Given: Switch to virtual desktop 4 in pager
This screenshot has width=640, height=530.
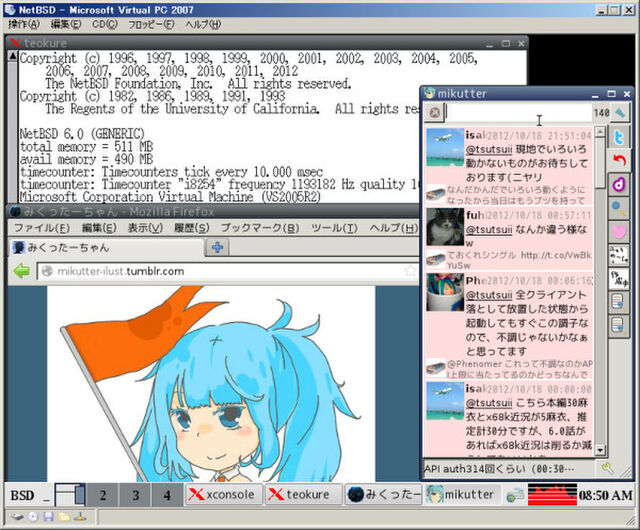Looking at the screenshot, I should 167,494.
